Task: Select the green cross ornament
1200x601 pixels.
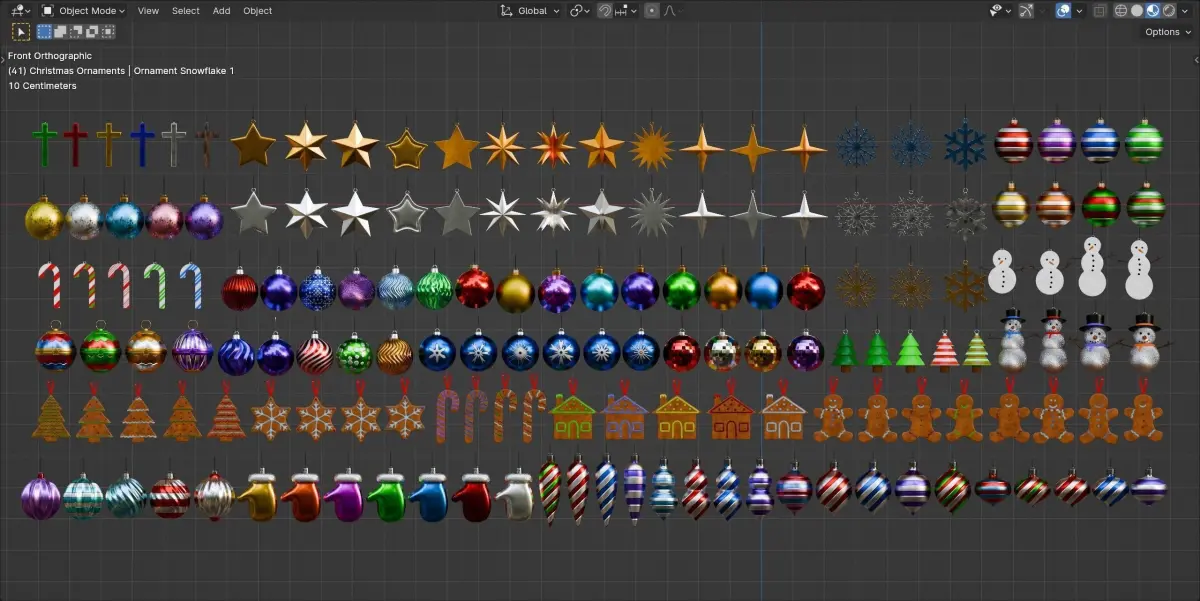Action: pos(44,145)
